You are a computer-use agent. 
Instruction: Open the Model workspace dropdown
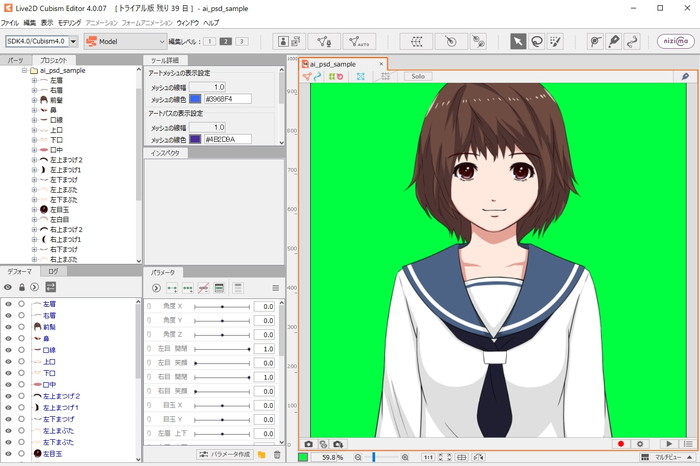(x=125, y=42)
